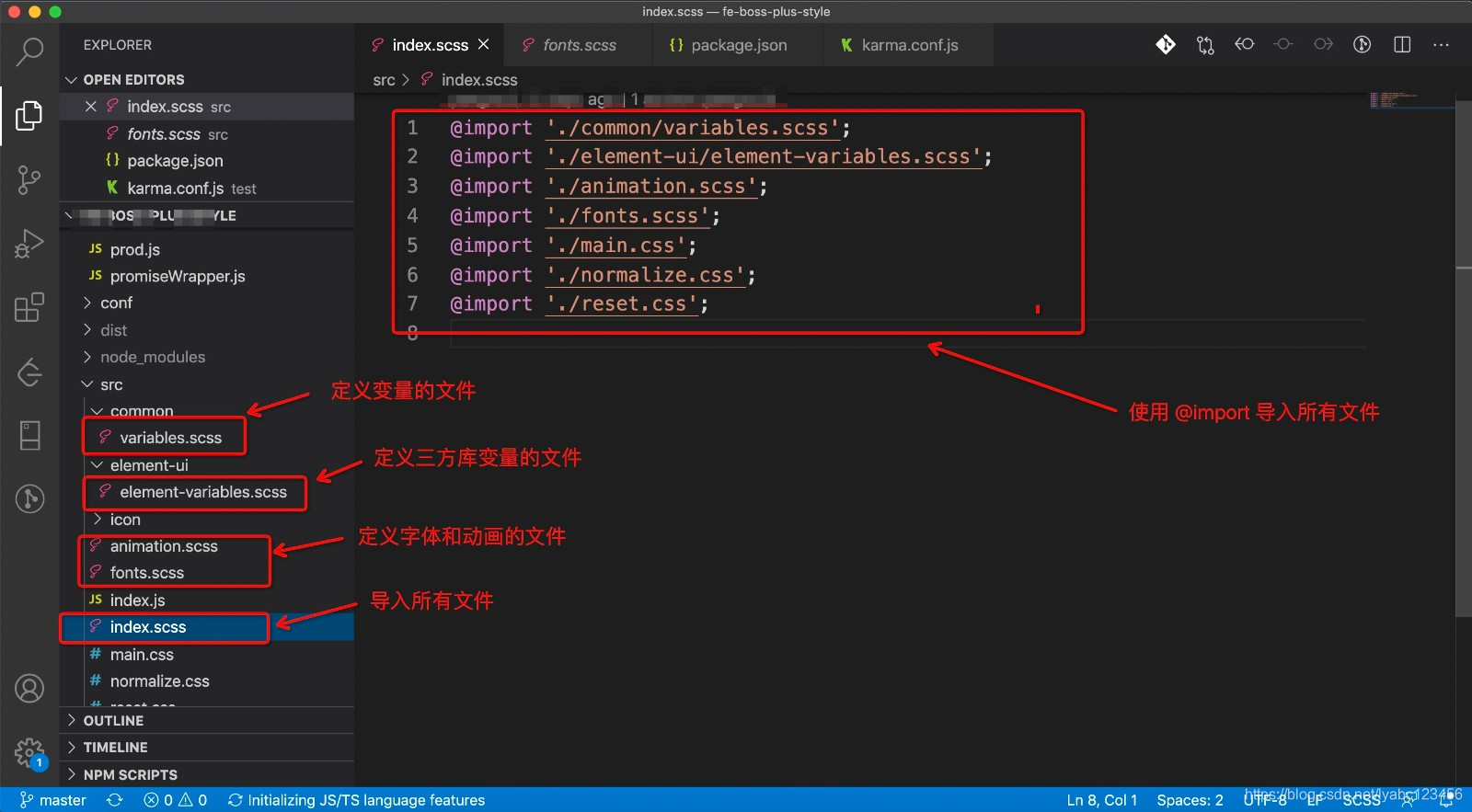
Task: Open the Manage gear icon
Action: click(x=29, y=752)
